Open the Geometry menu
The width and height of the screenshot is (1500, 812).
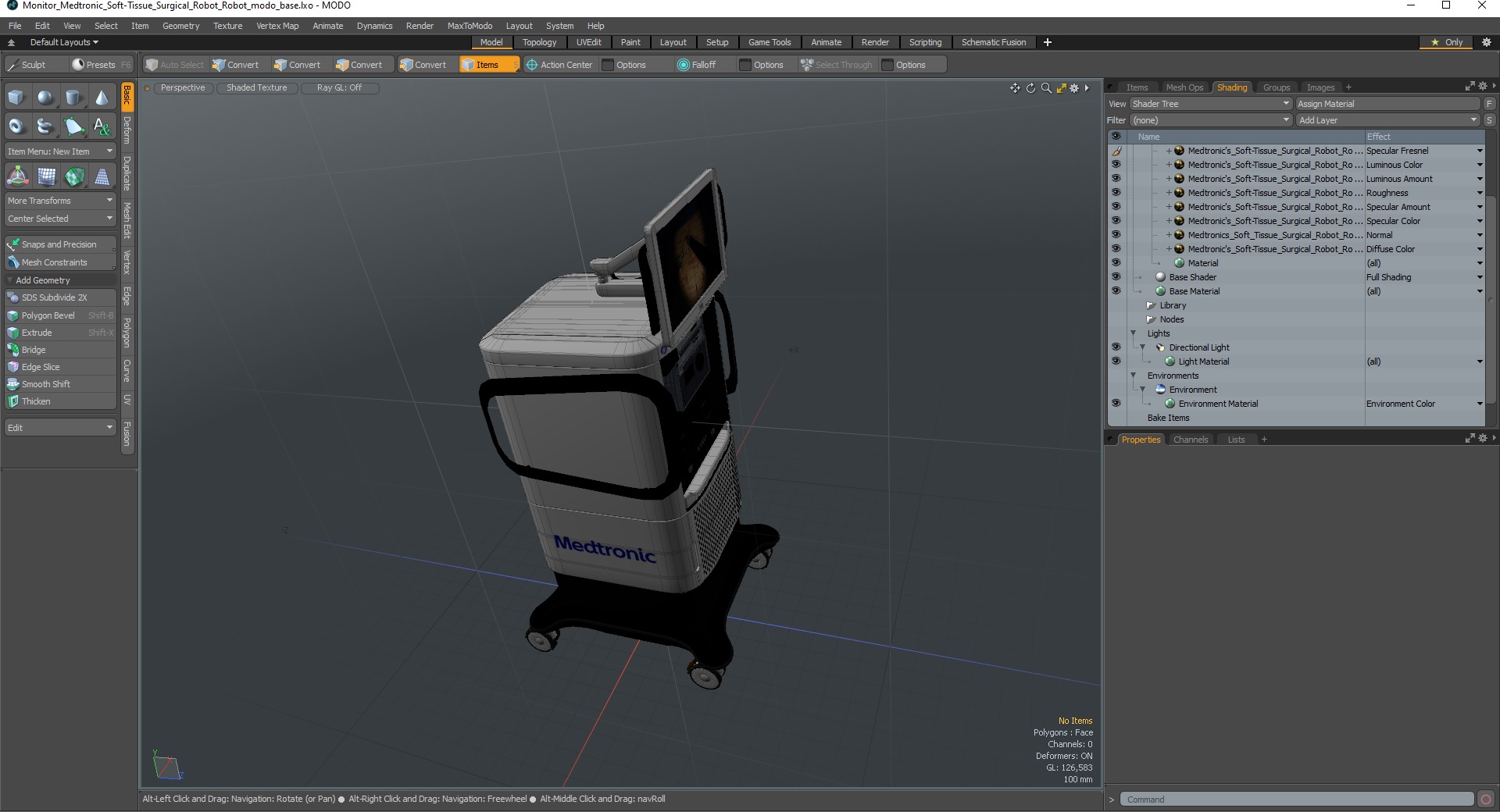(180, 26)
